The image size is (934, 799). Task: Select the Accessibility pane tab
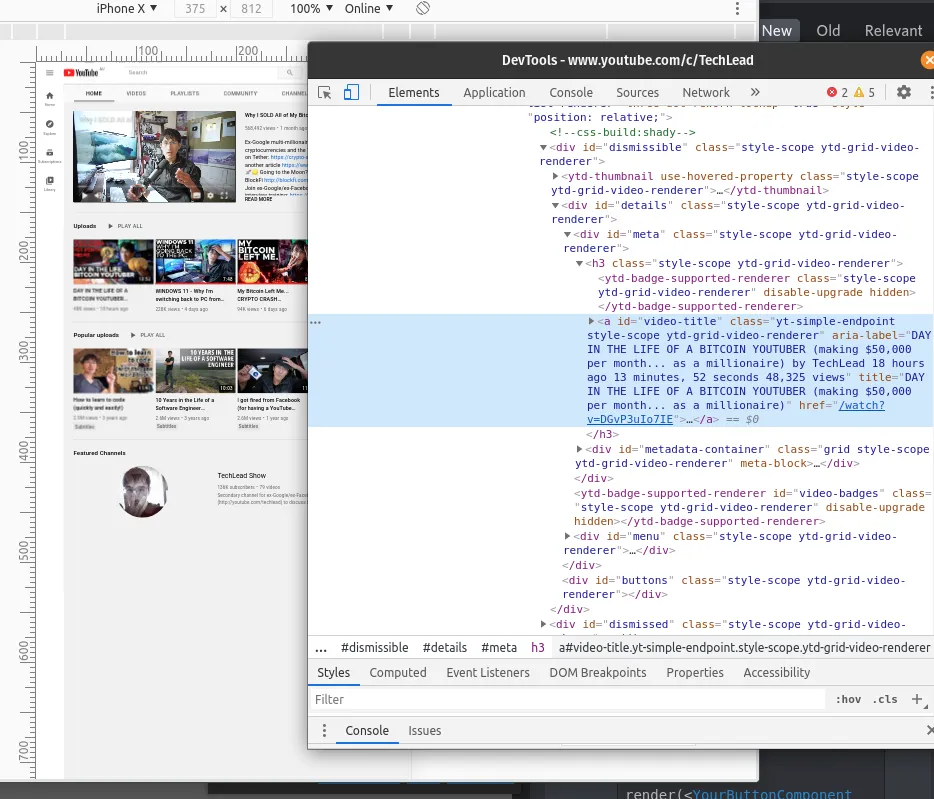pos(777,673)
